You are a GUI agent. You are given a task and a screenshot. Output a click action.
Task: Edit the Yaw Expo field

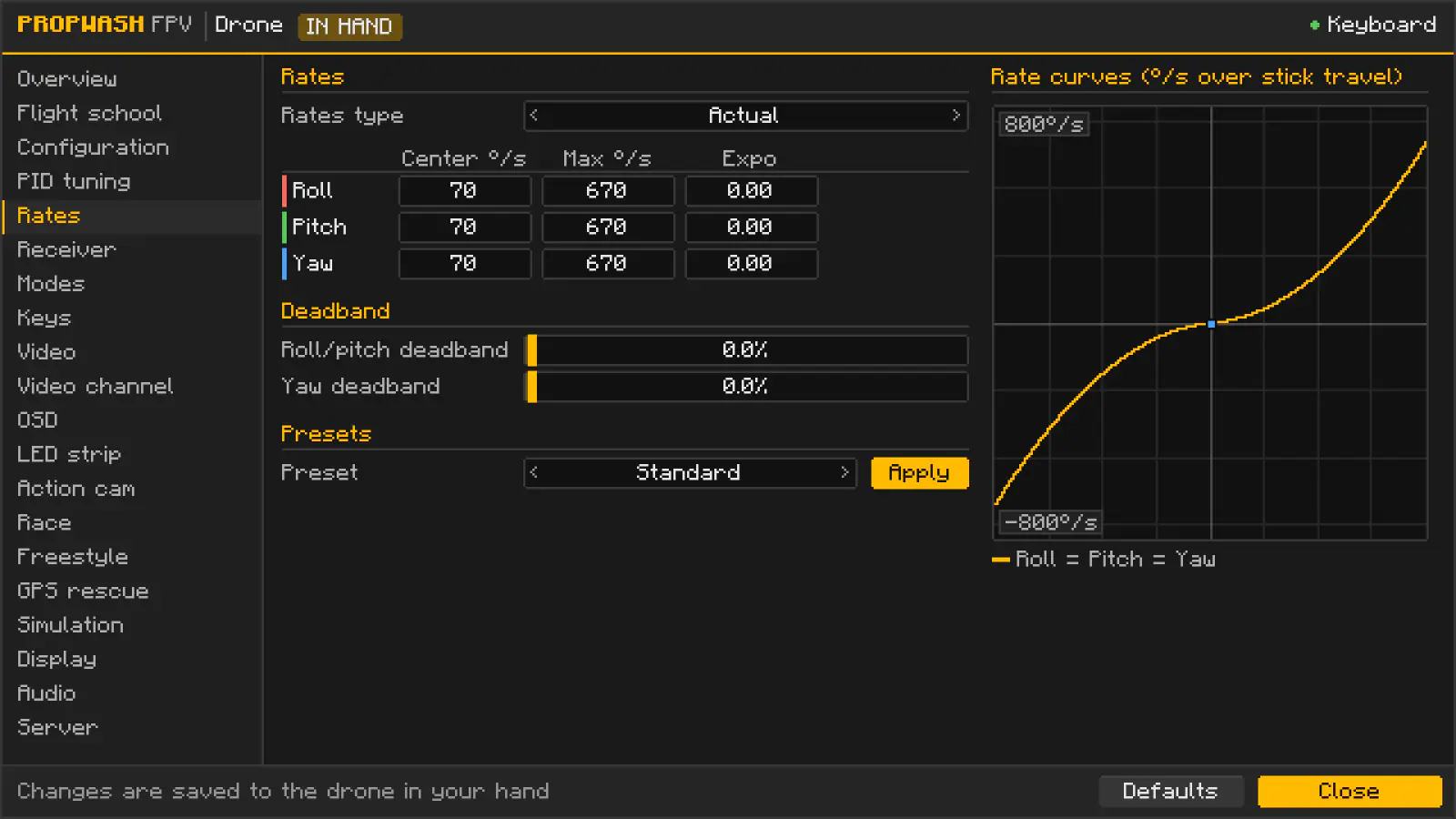coord(751,264)
